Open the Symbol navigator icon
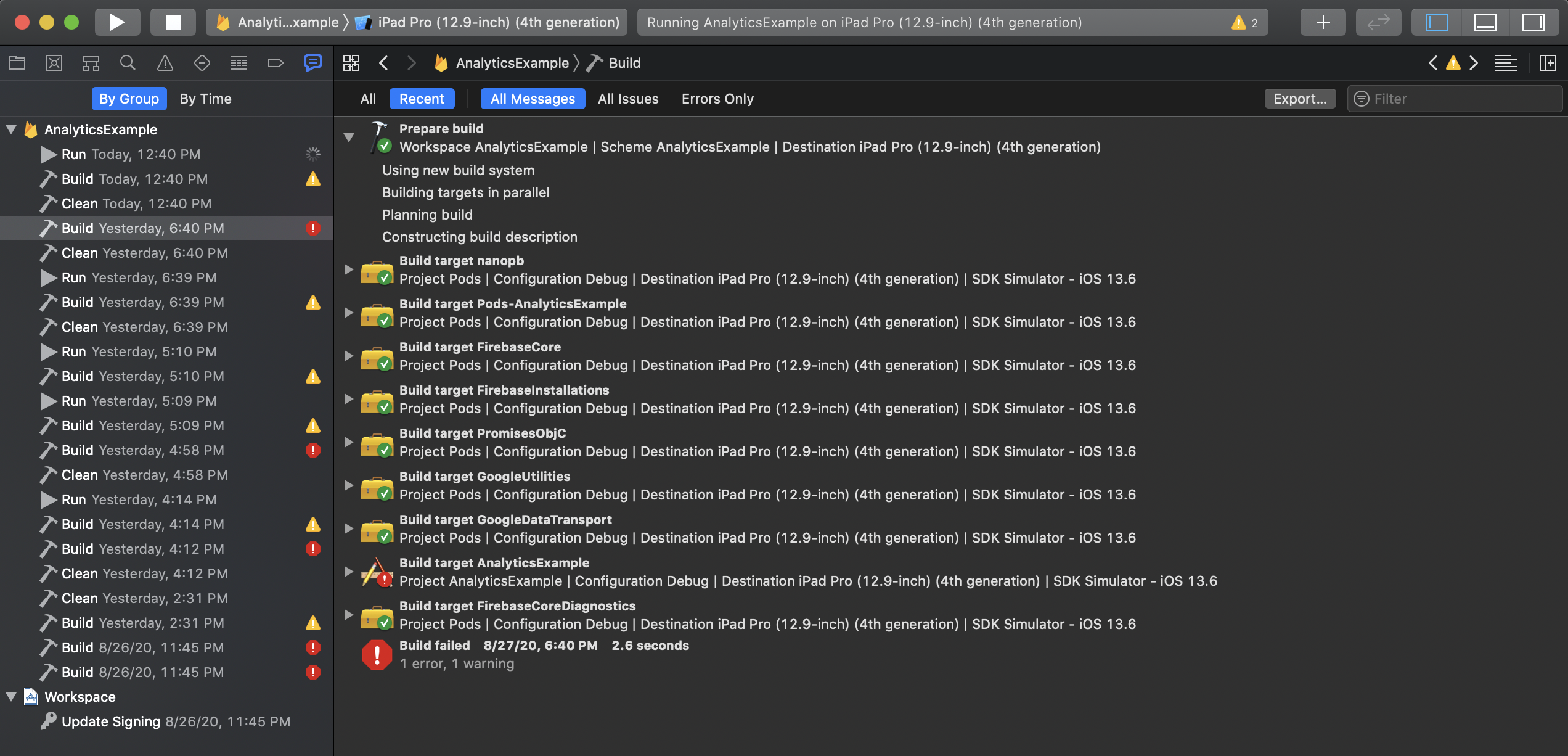This screenshot has height=756, width=1568. (54, 62)
